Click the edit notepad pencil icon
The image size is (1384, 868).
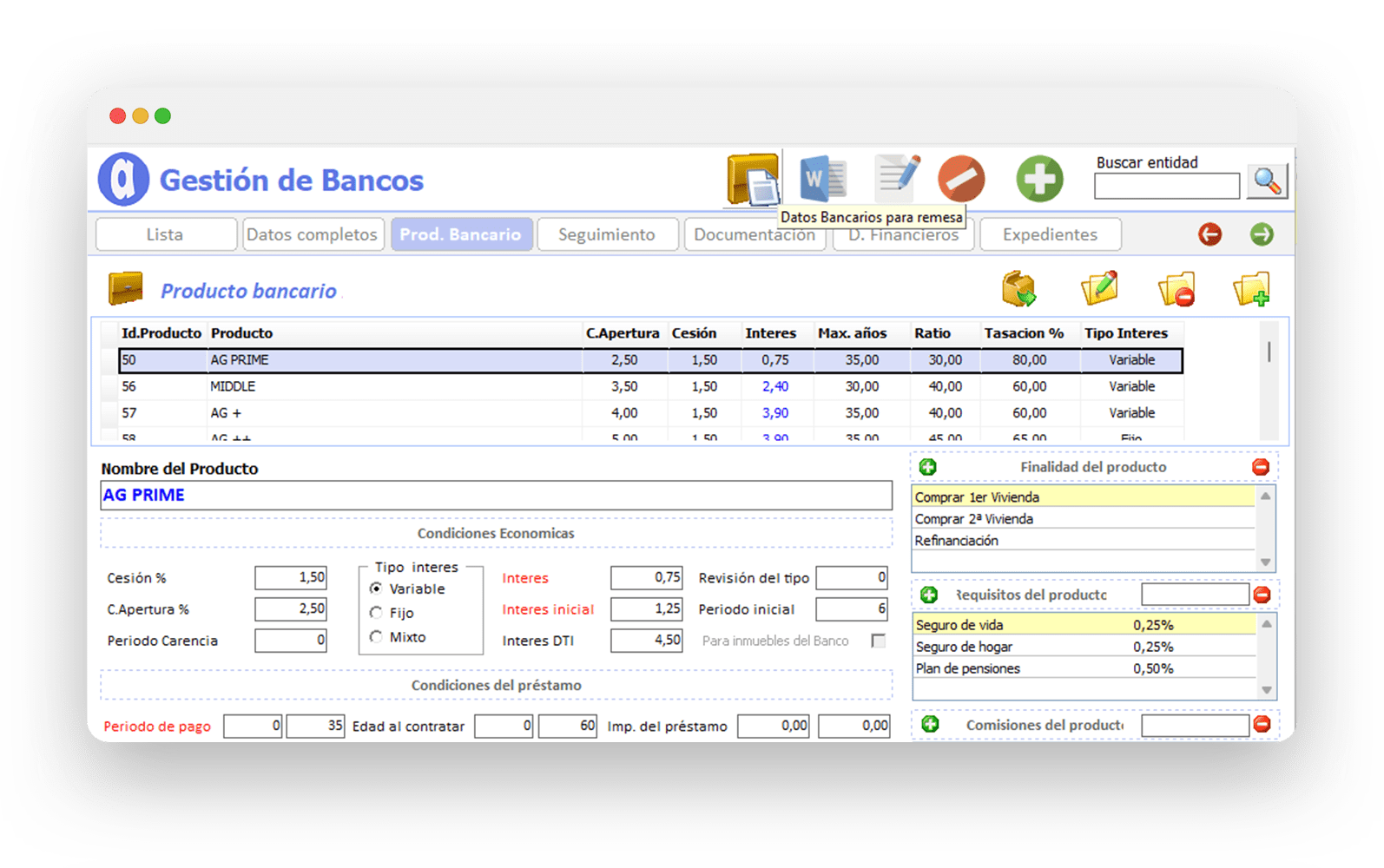coord(897,176)
